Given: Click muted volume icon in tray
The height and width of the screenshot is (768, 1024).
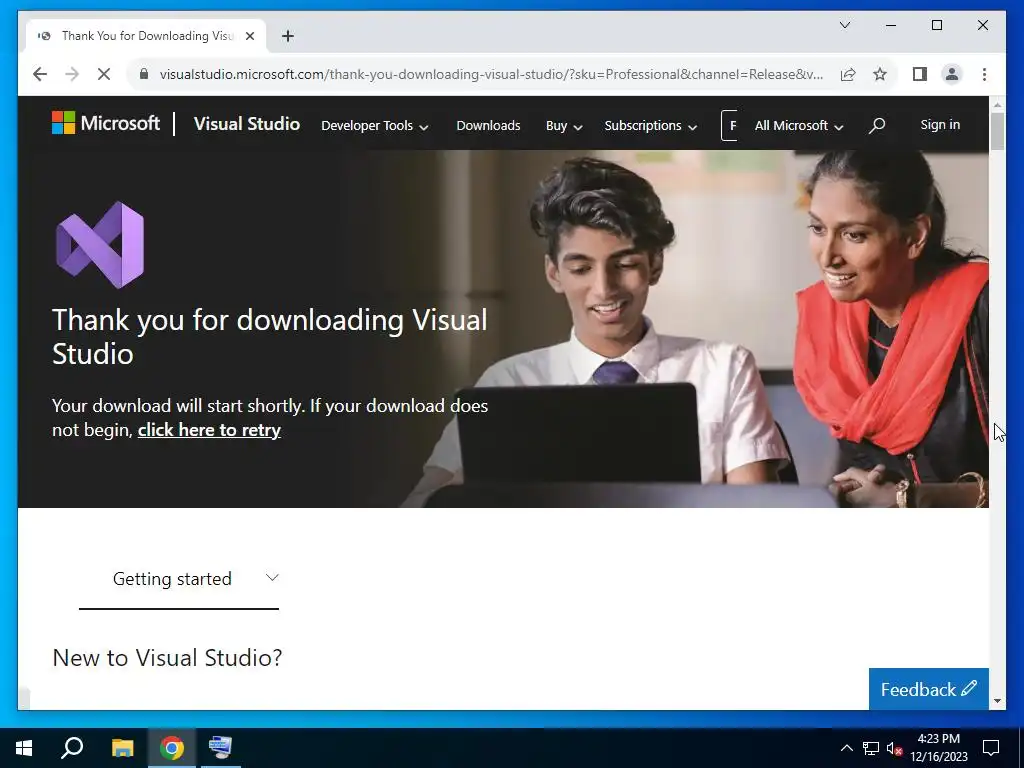Looking at the screenshot, I should click(894, 748).
